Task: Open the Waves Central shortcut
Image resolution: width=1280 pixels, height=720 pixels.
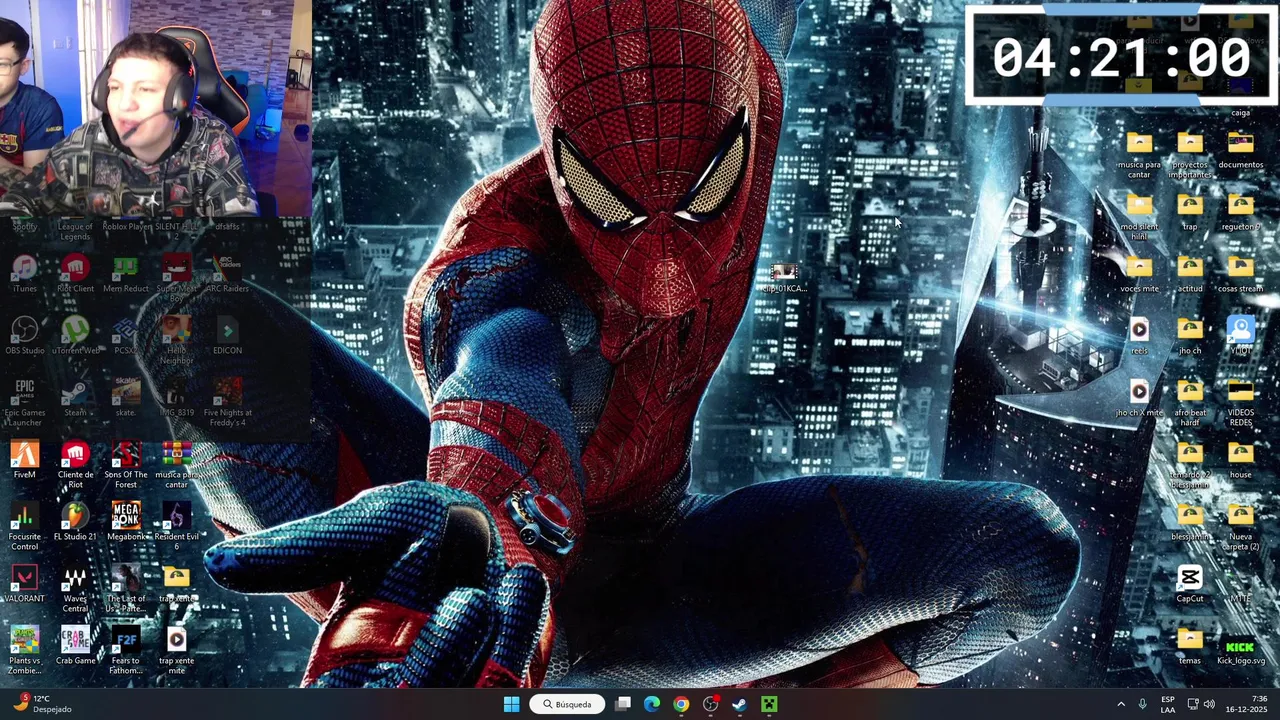Action: click(x=75, y=589)
